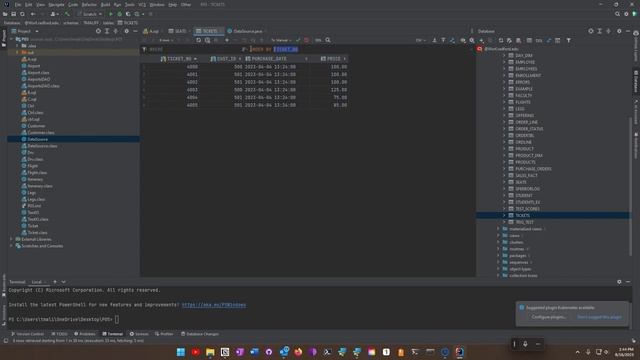This screenshot has width=640, height=360.
Task: Click Search Everywhere magnifier at top right
Action: (617, 14)
